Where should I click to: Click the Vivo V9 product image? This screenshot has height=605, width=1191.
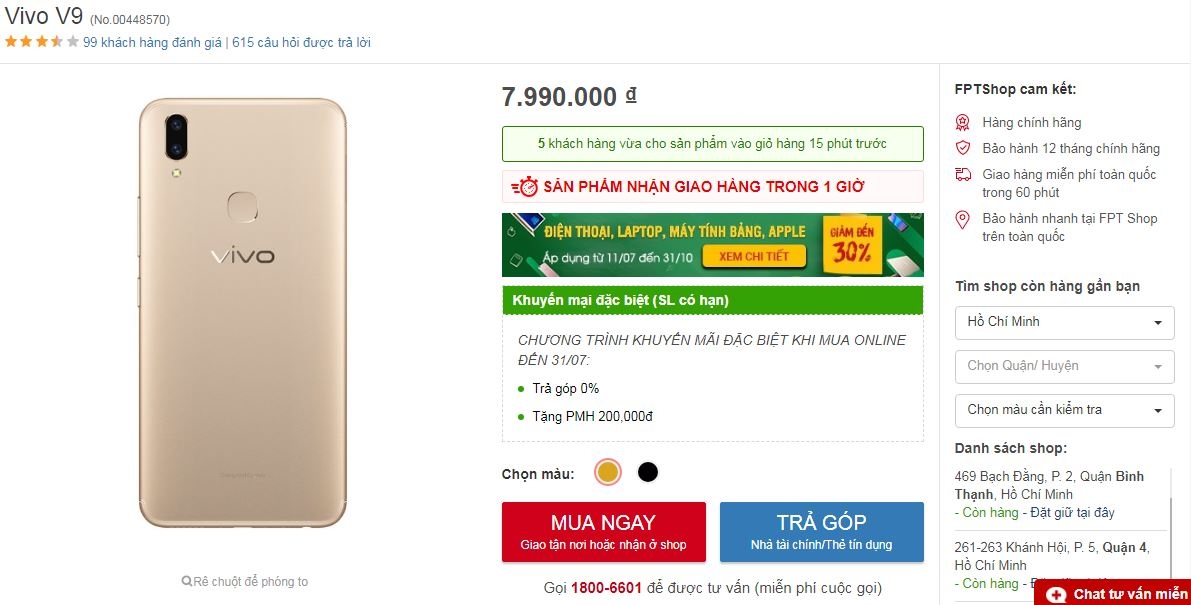coord(243,313)
